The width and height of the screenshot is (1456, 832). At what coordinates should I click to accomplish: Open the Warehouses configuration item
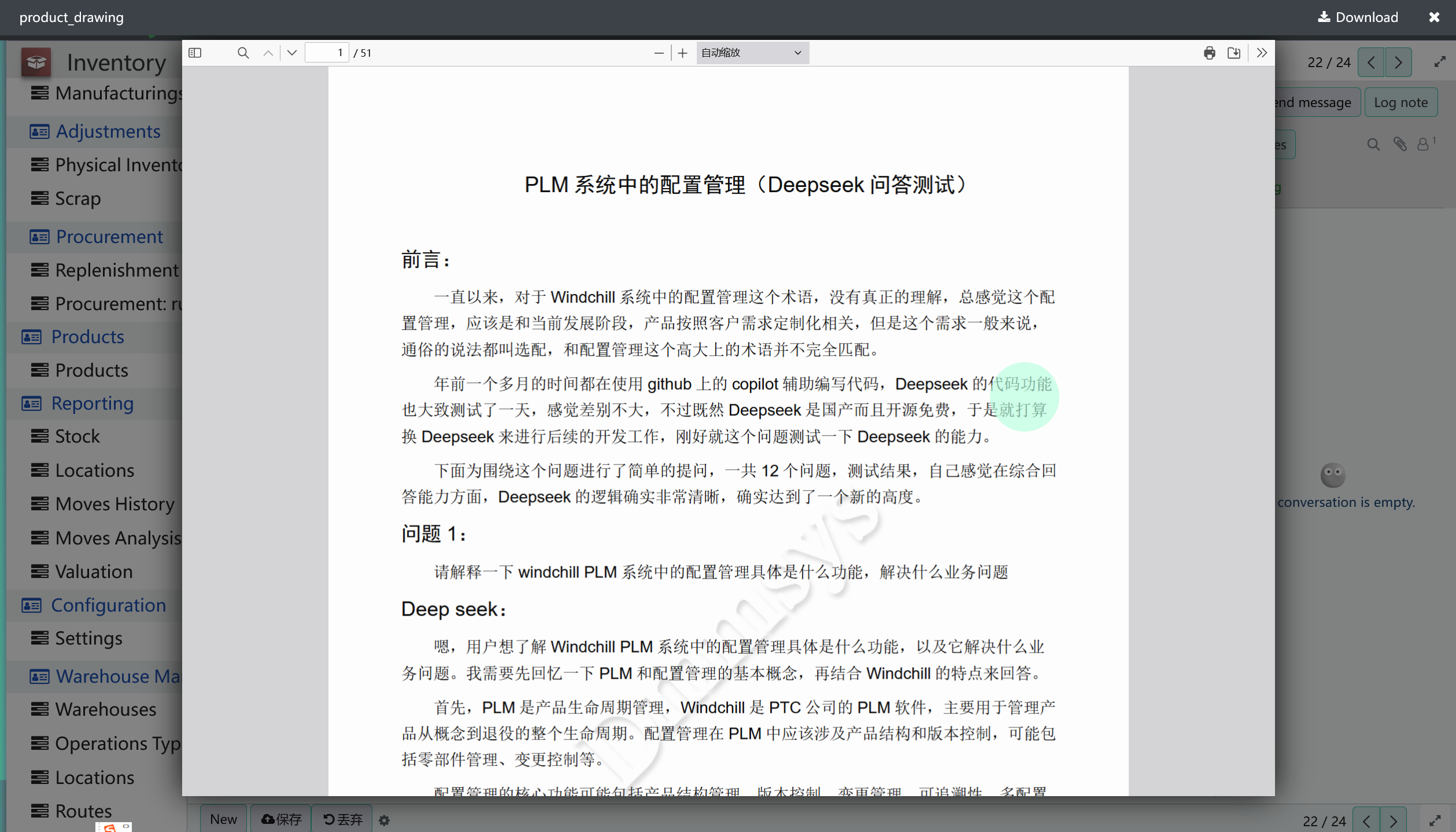click(x=105, y=709)
